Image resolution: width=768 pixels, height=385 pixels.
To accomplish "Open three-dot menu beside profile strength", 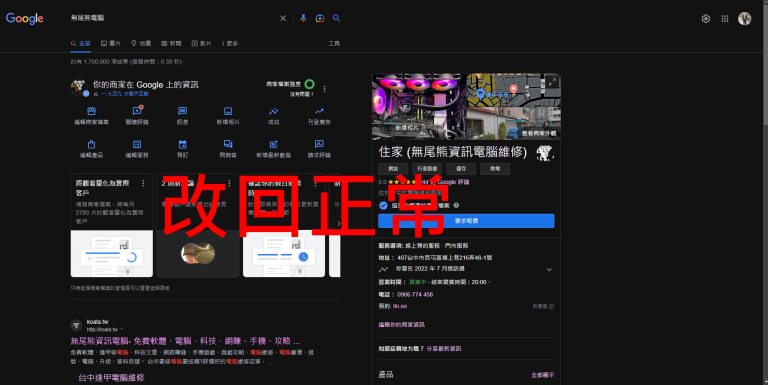I will [x=324, y=89].
